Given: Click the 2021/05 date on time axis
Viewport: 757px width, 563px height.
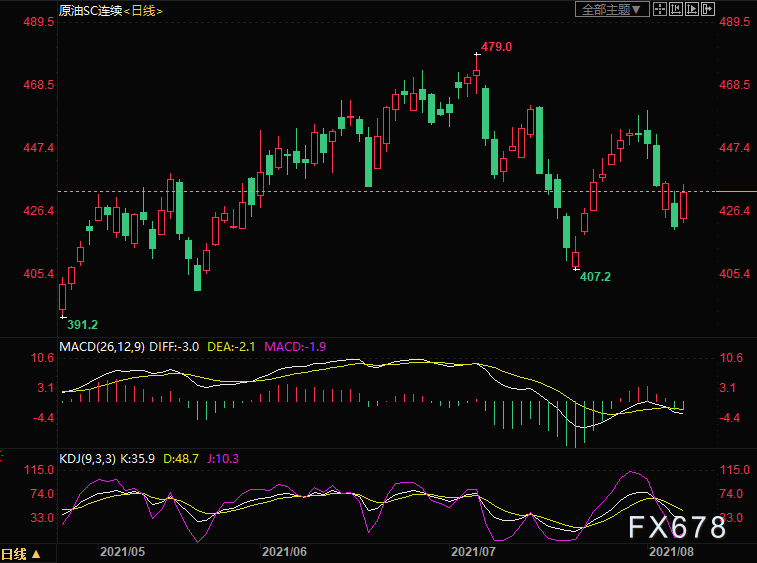Looking at the screenshot, I should pyautogui.click(x=121, y=551).
